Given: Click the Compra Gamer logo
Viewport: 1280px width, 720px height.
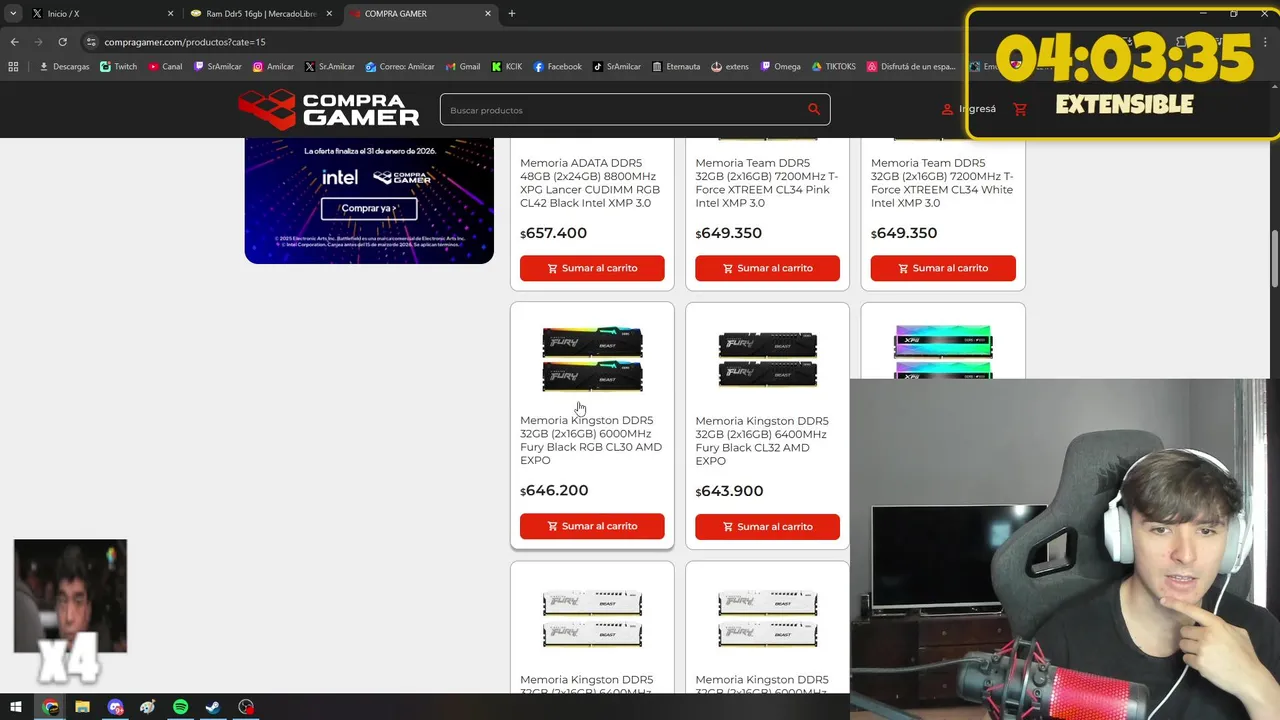Looking at the screenshot, I should click(x=329, y=110).
